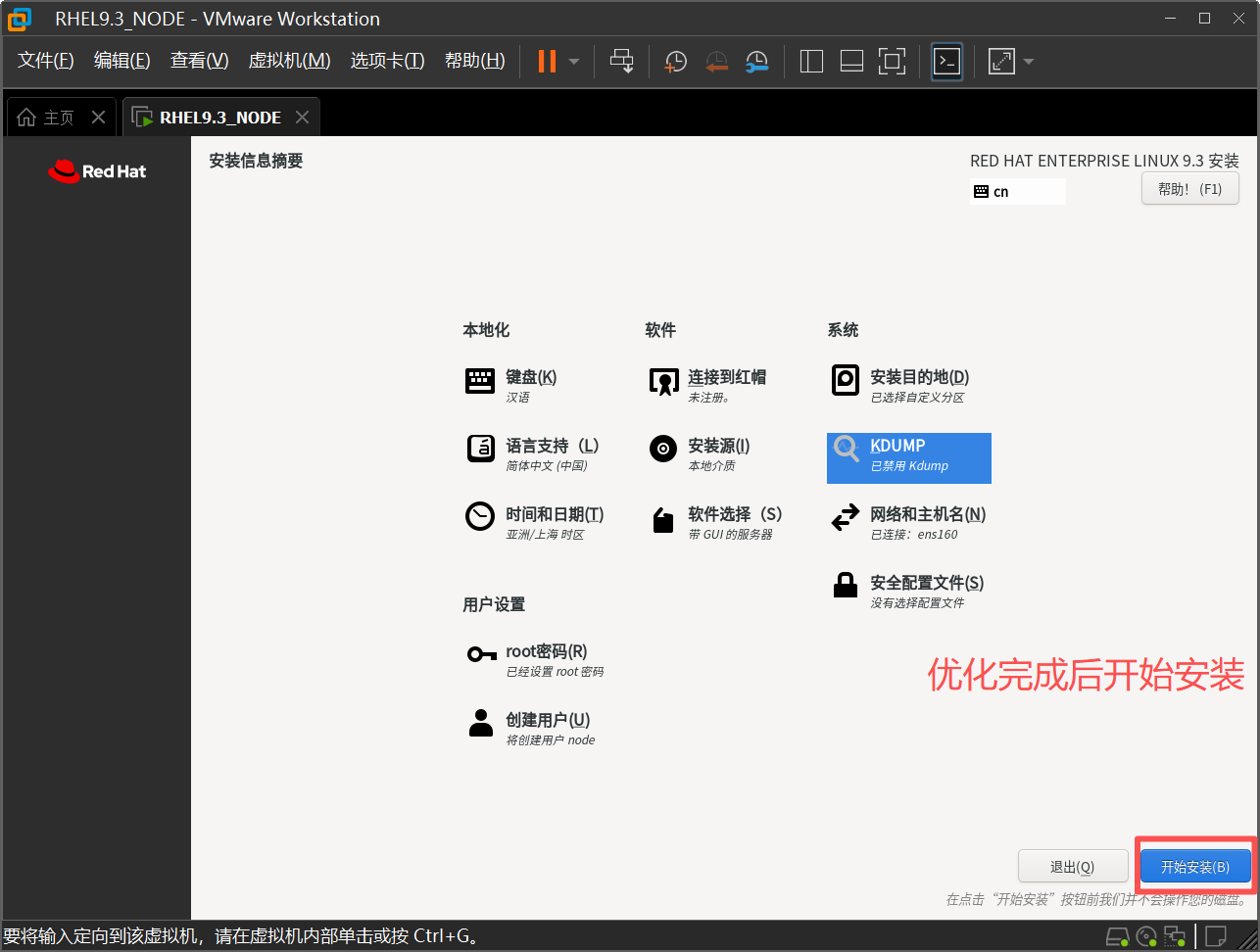This screenshot has width=1260, height=952.
Task: Close the RHEL9.3_NODE tab
Action: [302, 118]
